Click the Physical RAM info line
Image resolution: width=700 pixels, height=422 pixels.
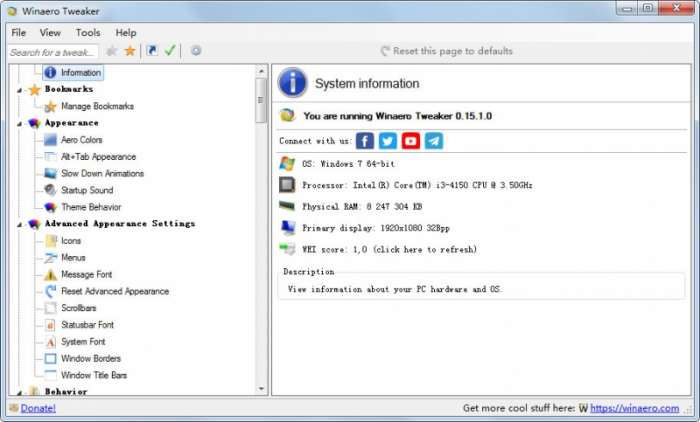click(x=362, y=207)
